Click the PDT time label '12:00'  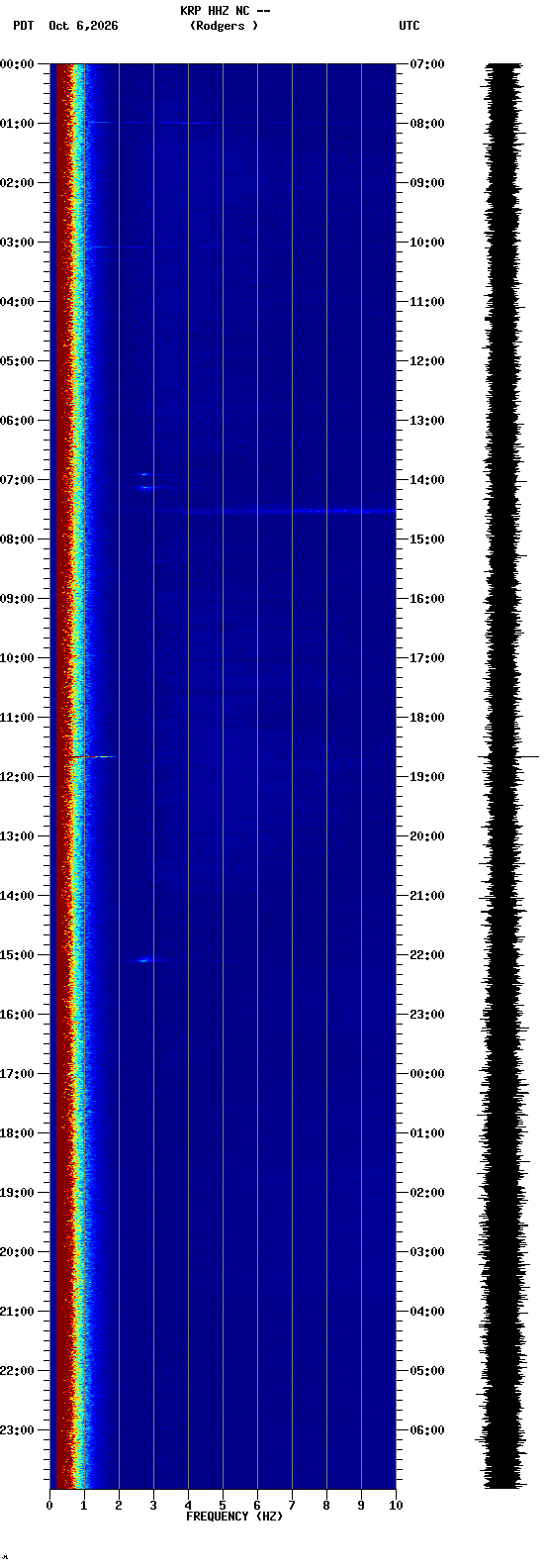coord(17,777)
